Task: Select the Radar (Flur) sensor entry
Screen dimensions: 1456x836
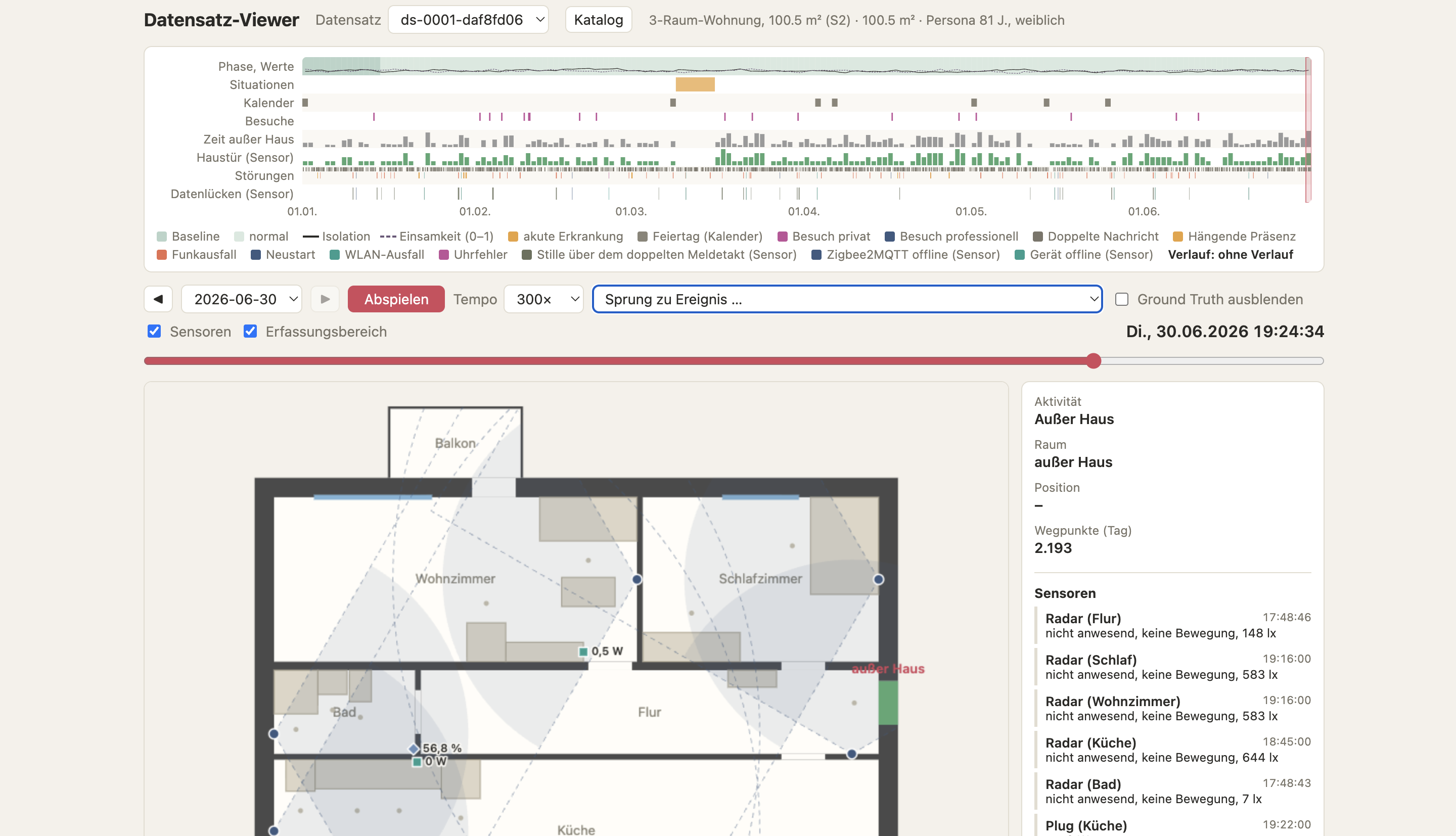Action: coord(1173,625)
